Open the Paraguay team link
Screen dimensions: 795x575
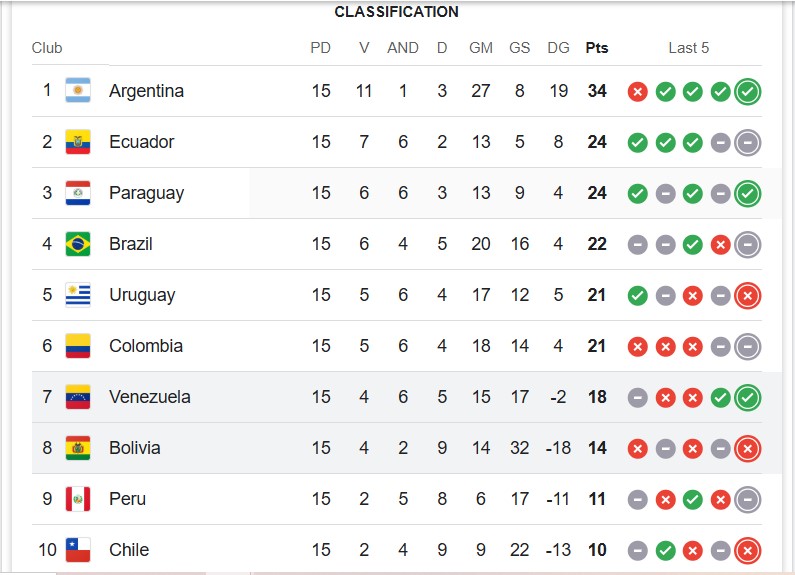147,193
